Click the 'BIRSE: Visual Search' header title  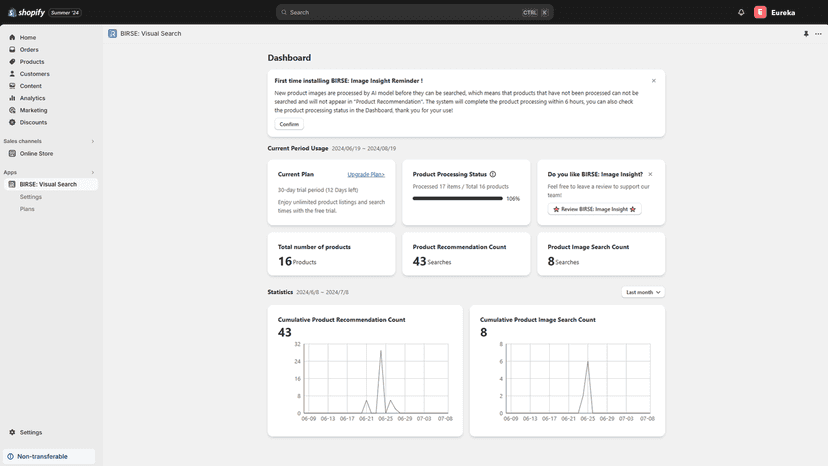click(x=150, y=33)
